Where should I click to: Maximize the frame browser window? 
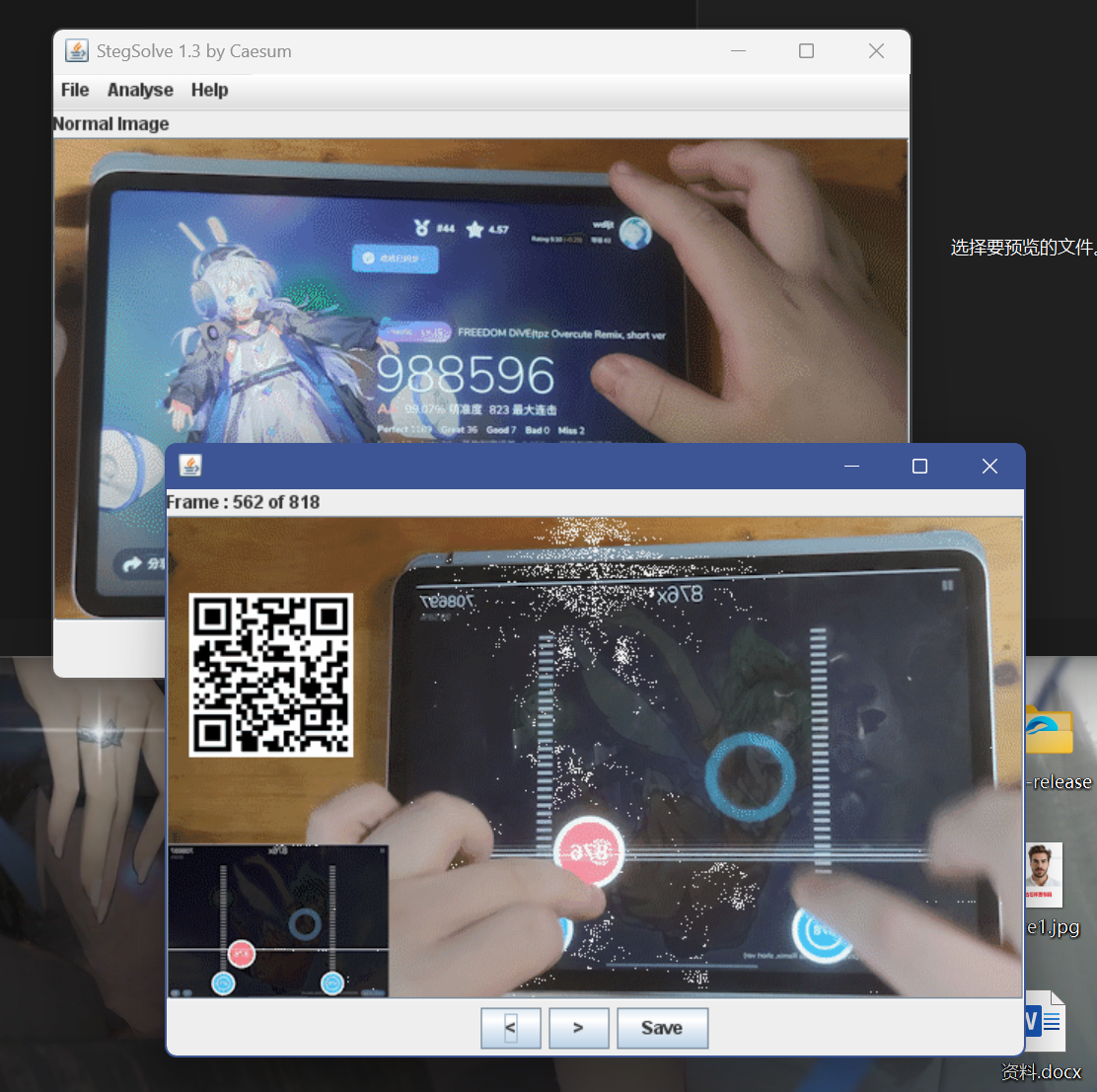coord(919,467)
